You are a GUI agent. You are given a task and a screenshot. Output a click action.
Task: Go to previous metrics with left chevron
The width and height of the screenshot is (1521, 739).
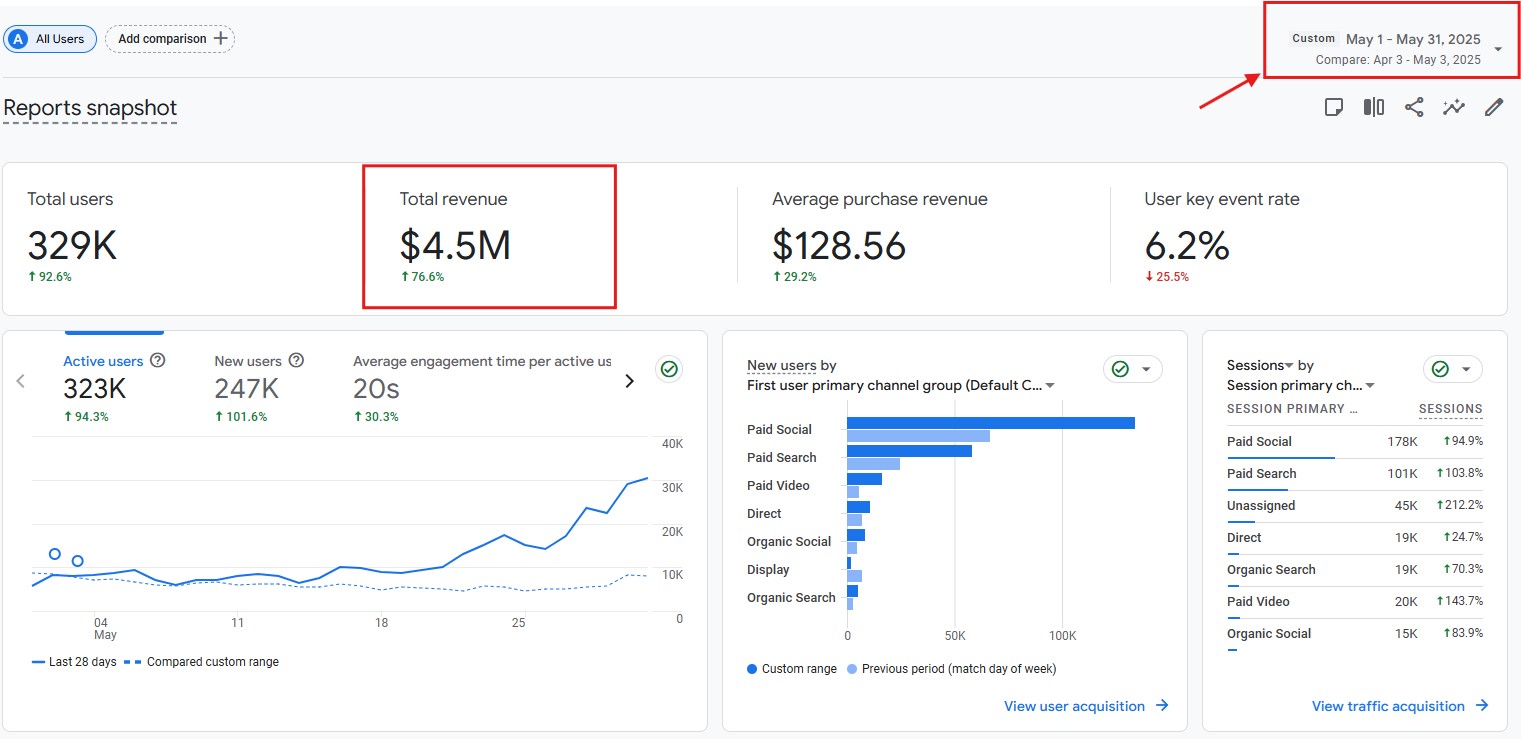pyautogui.click(x=21, y=380)
